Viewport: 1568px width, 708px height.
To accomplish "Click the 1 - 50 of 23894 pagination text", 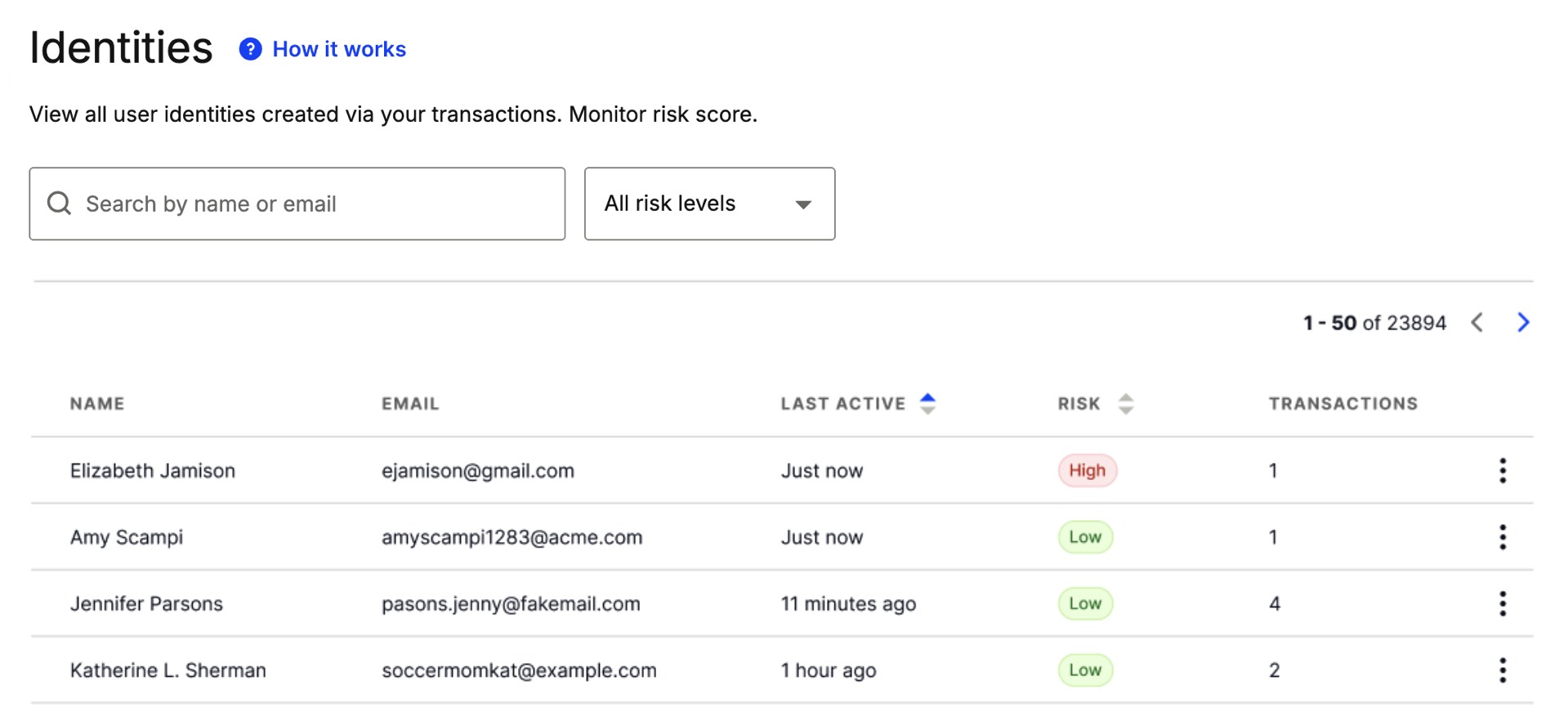I will click(x=1374, y=323).
